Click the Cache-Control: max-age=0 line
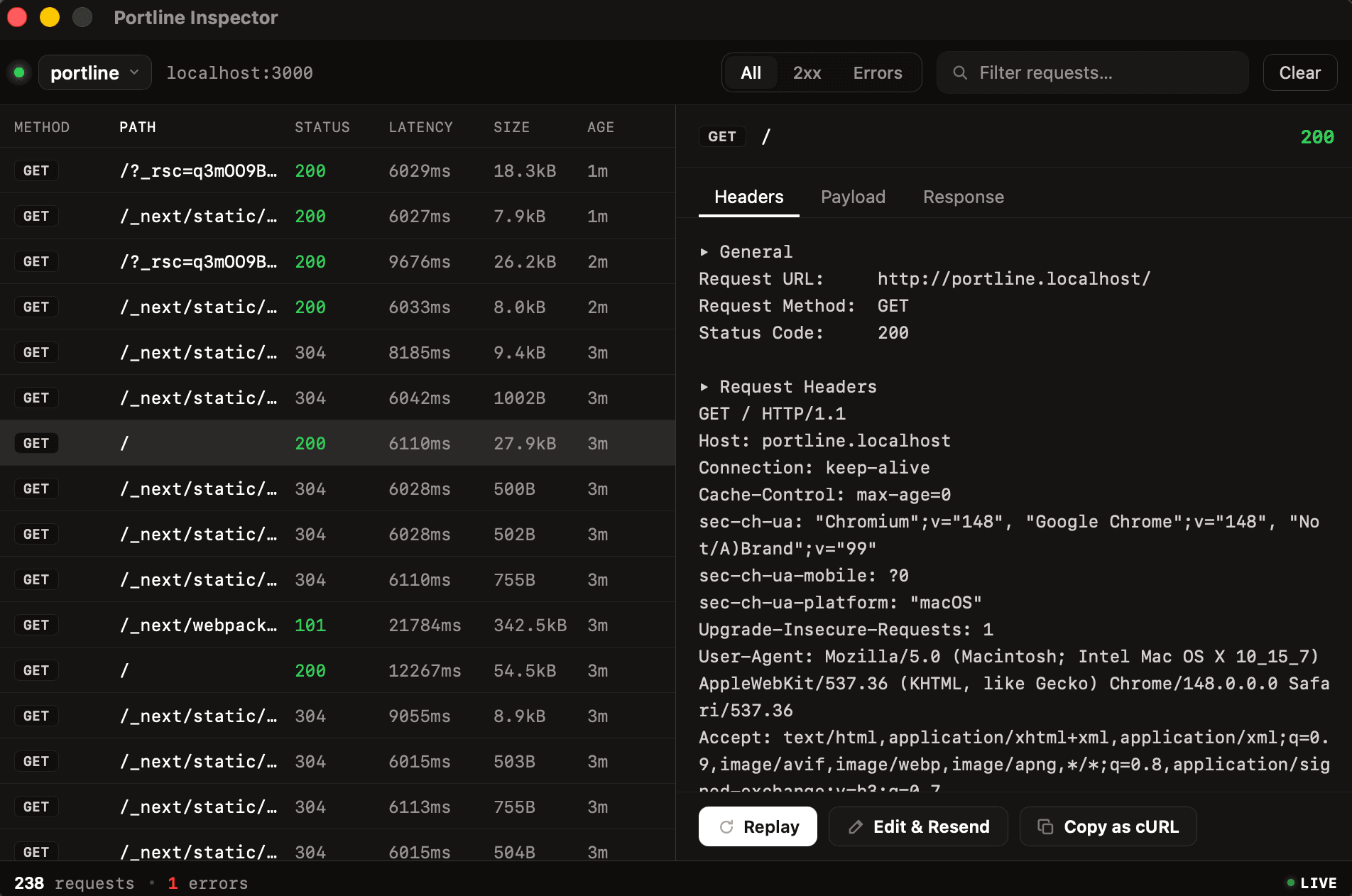Image resolution: width=1352 pixels, height=896 pixels. pos(824,494)
